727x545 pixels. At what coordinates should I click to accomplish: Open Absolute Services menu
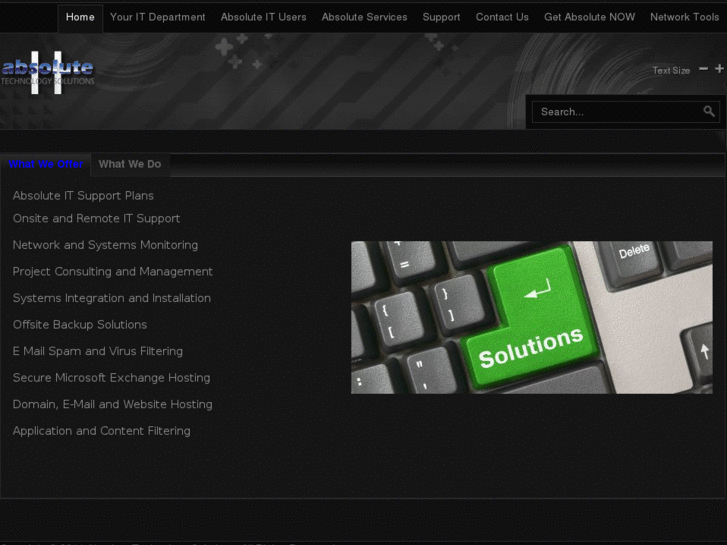(364, 17)
